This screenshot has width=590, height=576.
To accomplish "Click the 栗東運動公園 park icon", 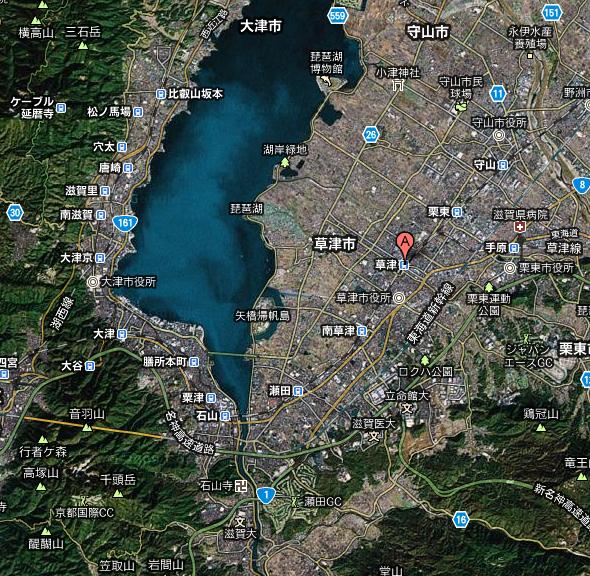I will pyautogui.click(x=488, y=288).
